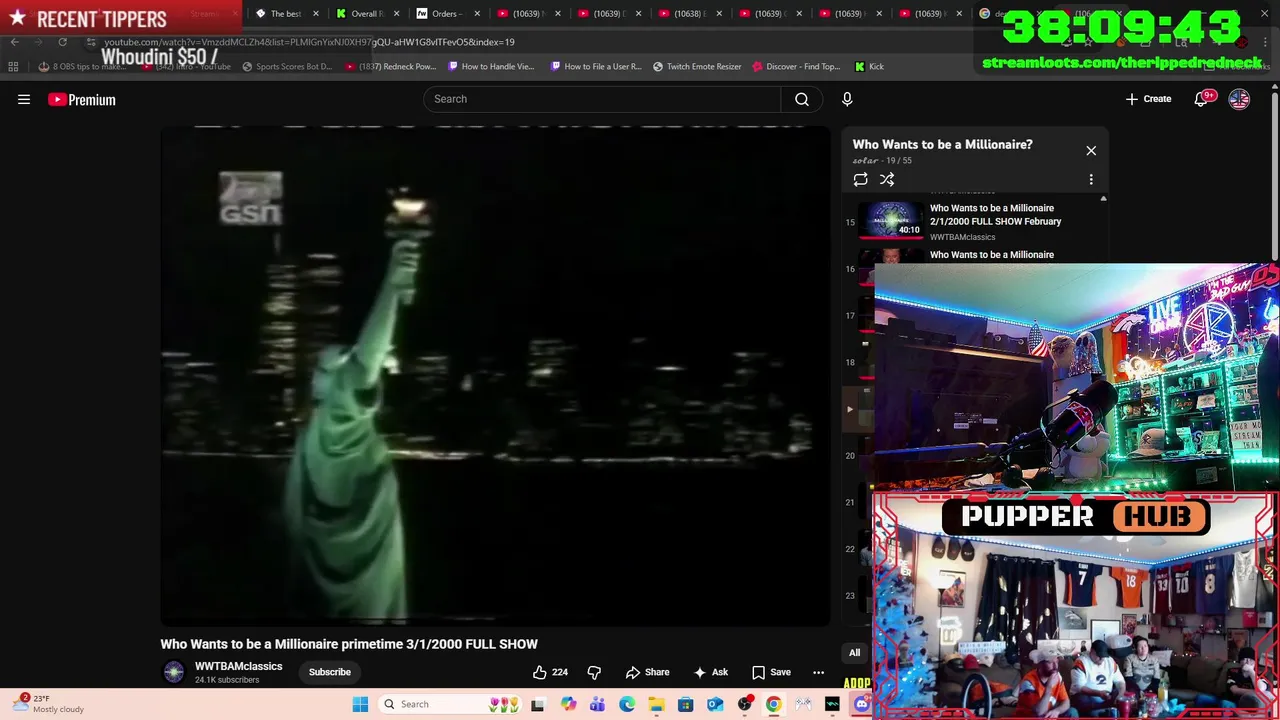Open YouTube notifications bell
The width and height of the screenshot is (1280, 720).
point(1201,99)
